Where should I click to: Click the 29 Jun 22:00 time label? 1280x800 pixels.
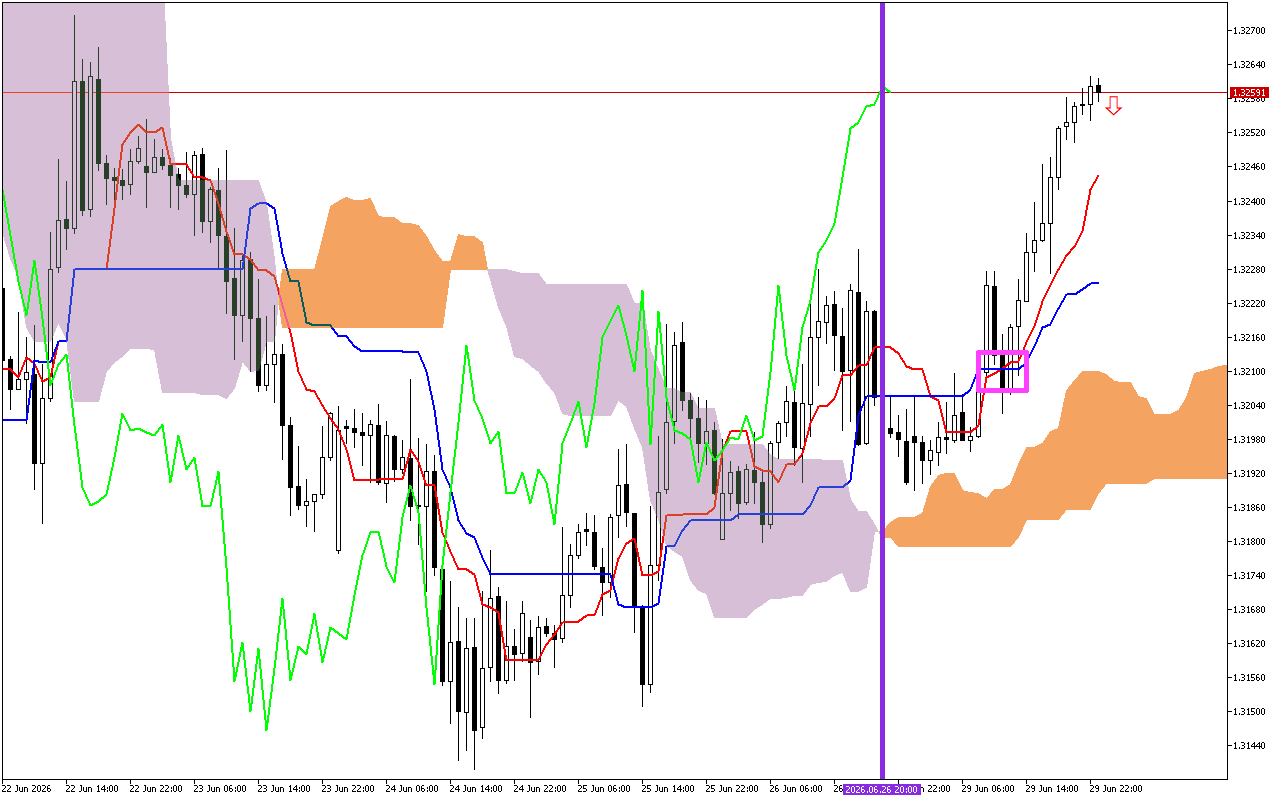coord(1115,789)
